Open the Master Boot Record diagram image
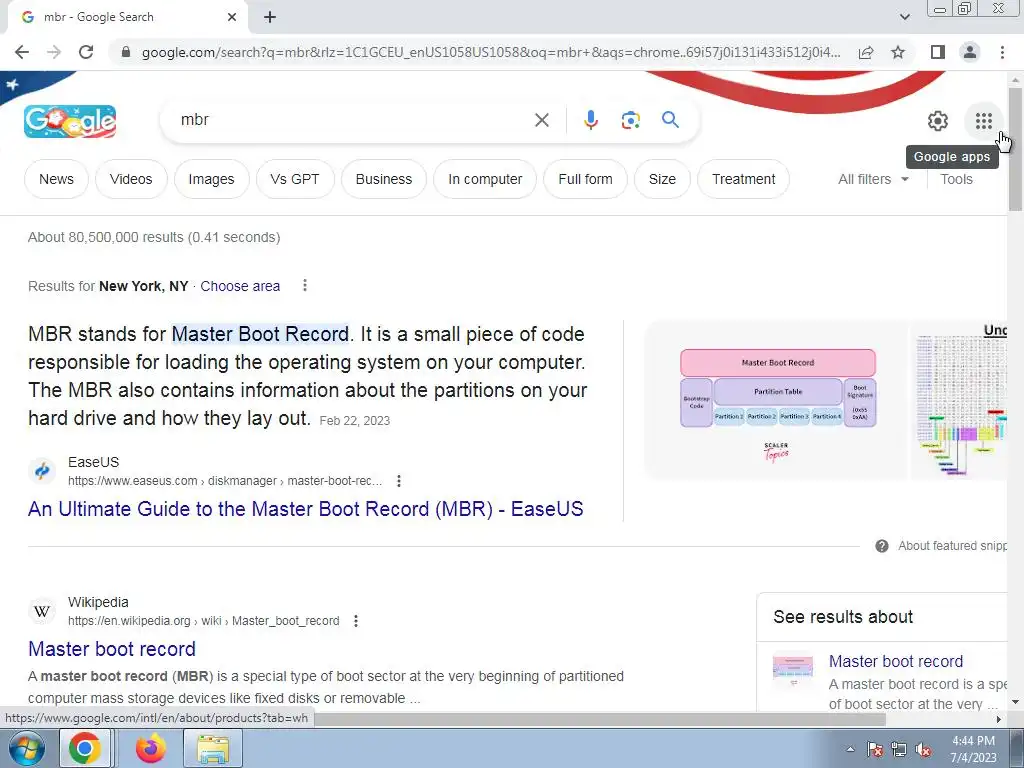The image size is (1024, 768). [777, 400]
